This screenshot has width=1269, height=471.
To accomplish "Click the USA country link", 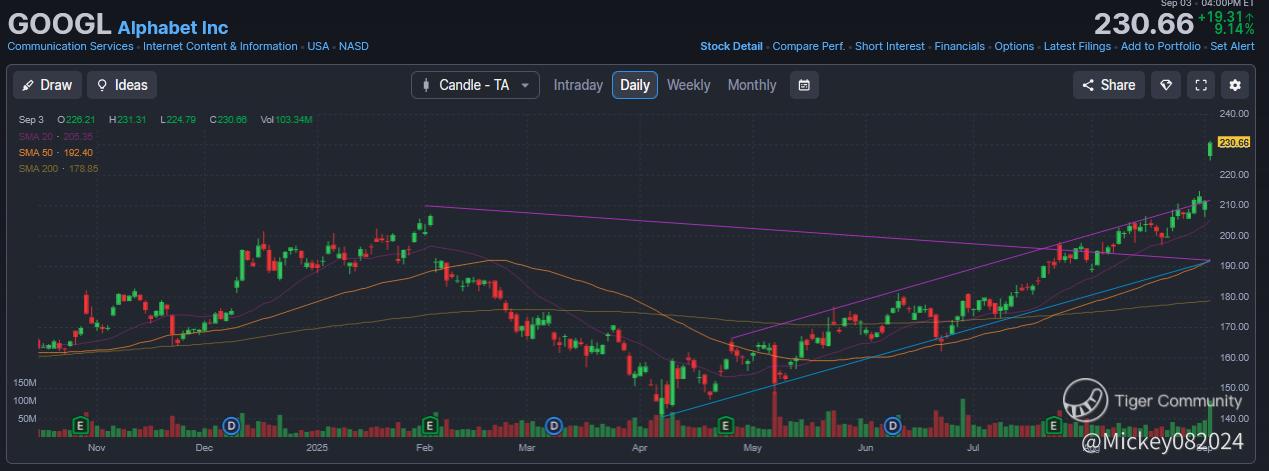I will [x=318, y=46].
